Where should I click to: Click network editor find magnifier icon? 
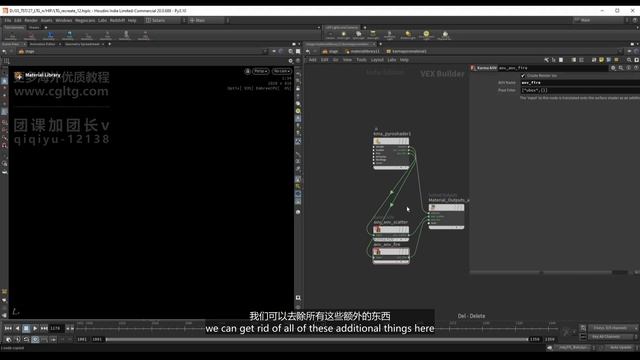point(629,60)
